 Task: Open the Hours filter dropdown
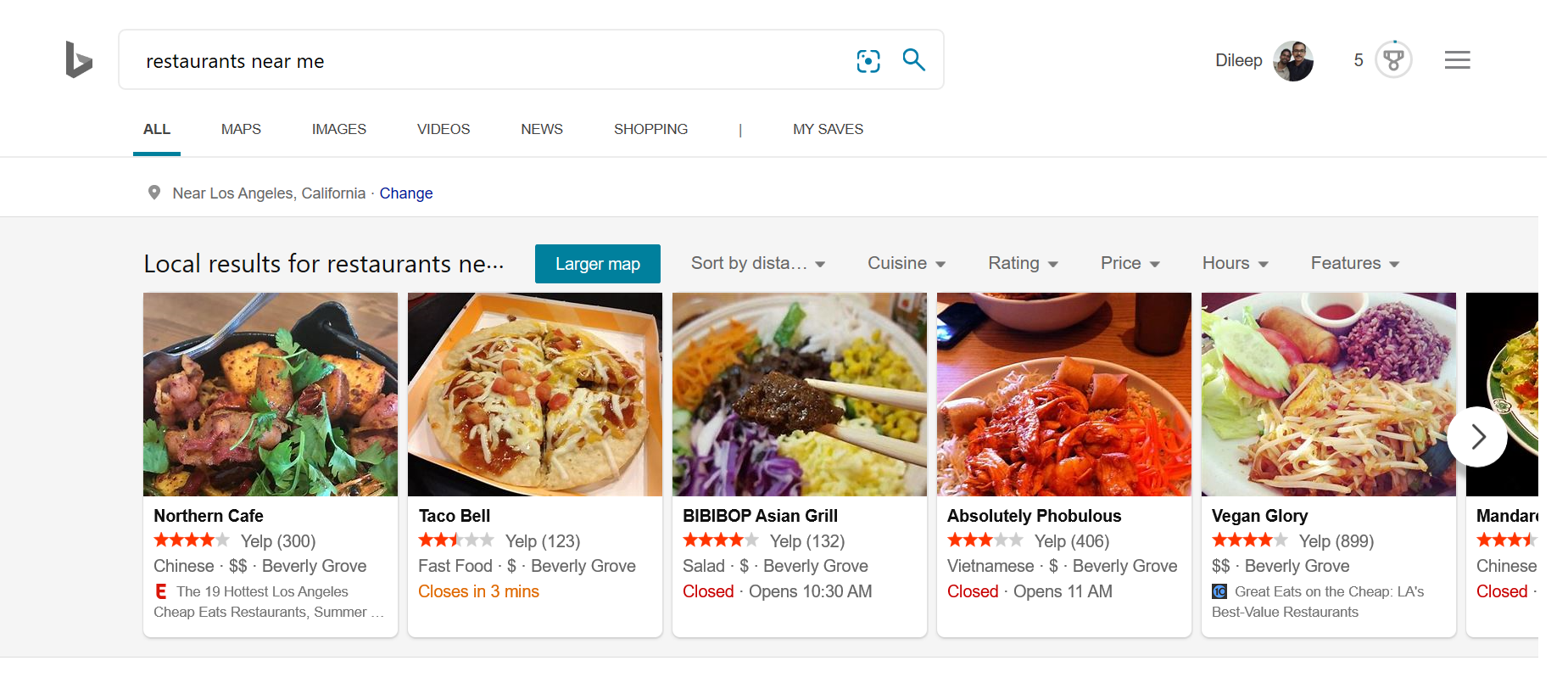tap(1234, 263)
